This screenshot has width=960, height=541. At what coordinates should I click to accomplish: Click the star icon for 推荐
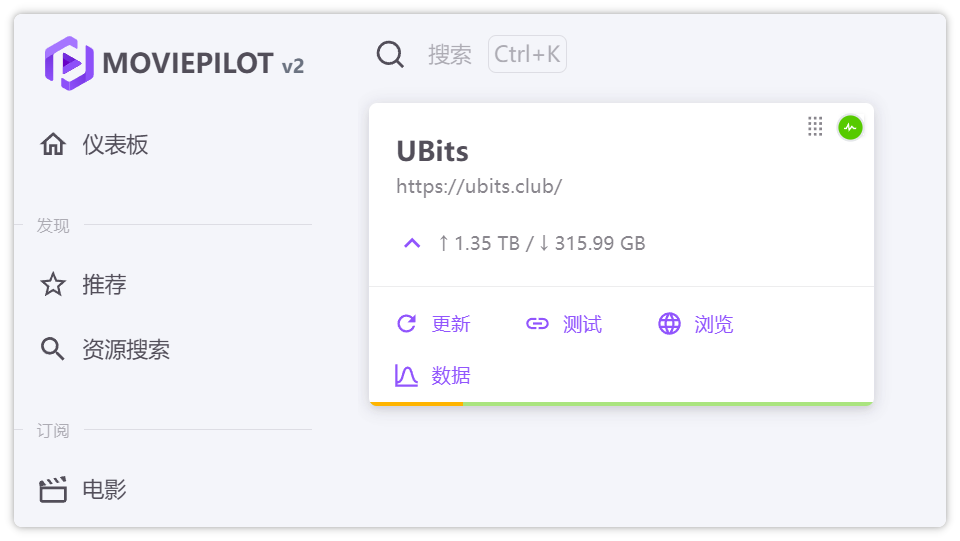click(53, 285)
